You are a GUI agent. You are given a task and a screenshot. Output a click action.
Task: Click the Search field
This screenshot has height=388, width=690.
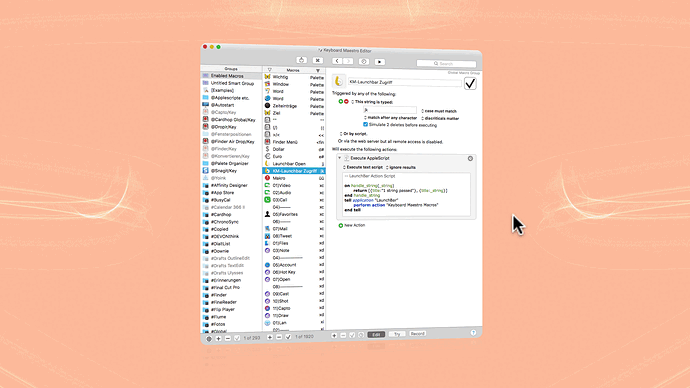coord(446,64)
